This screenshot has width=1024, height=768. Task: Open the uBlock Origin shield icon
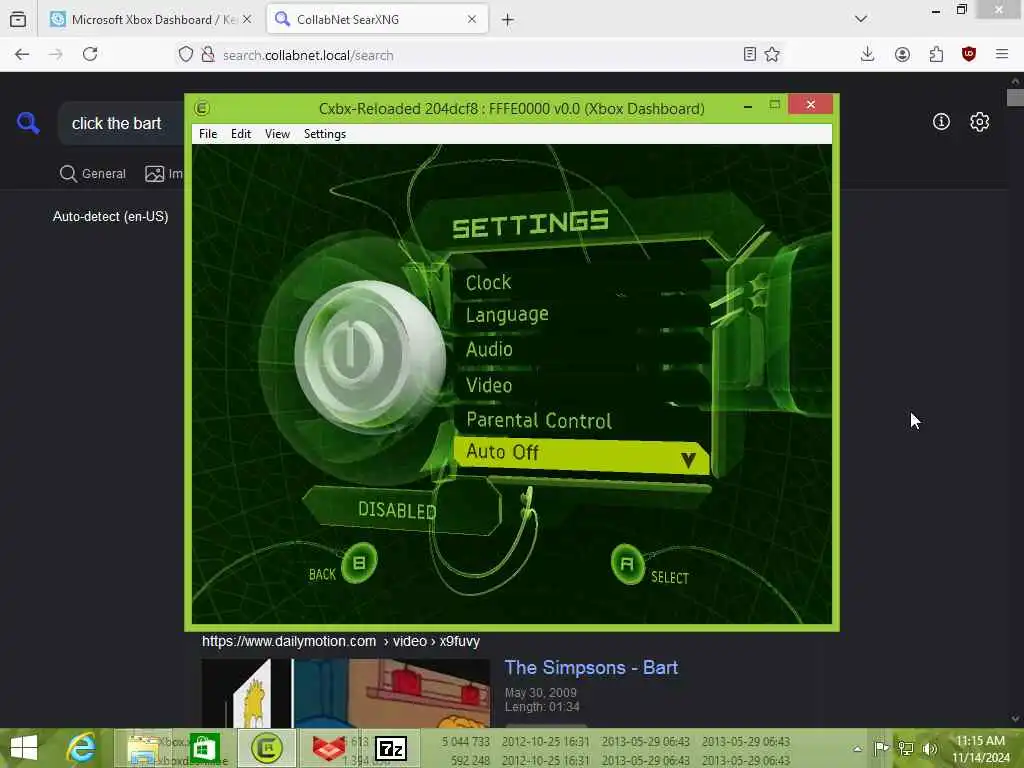[x=968, y=55]
